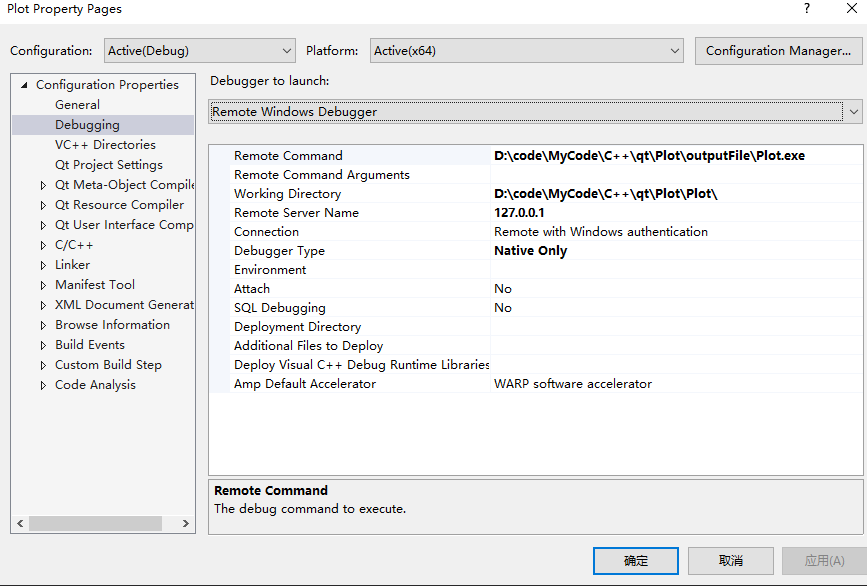Image resolution: width=867 pixels, height=586 pixels.
Task: Expand the Linker node
Action: click(x=43, y=265)
